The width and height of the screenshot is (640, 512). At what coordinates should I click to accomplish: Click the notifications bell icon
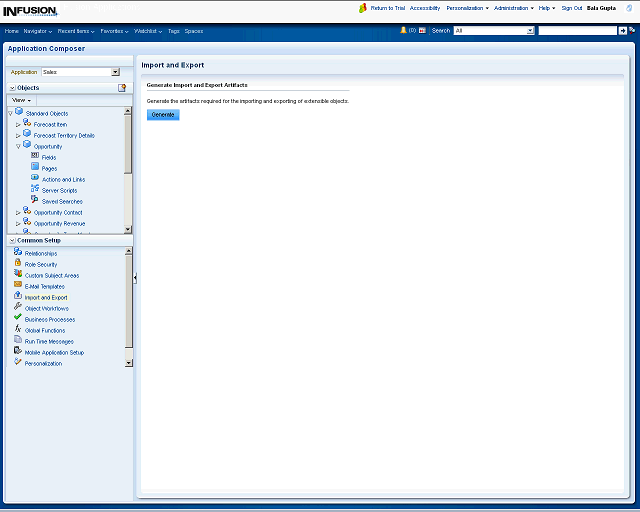click(x=404, y=31)
